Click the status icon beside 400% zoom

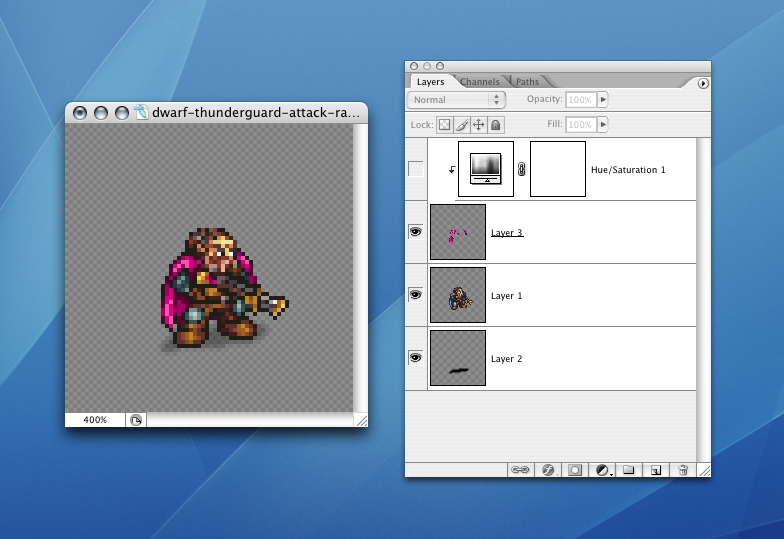click(136, 420)
